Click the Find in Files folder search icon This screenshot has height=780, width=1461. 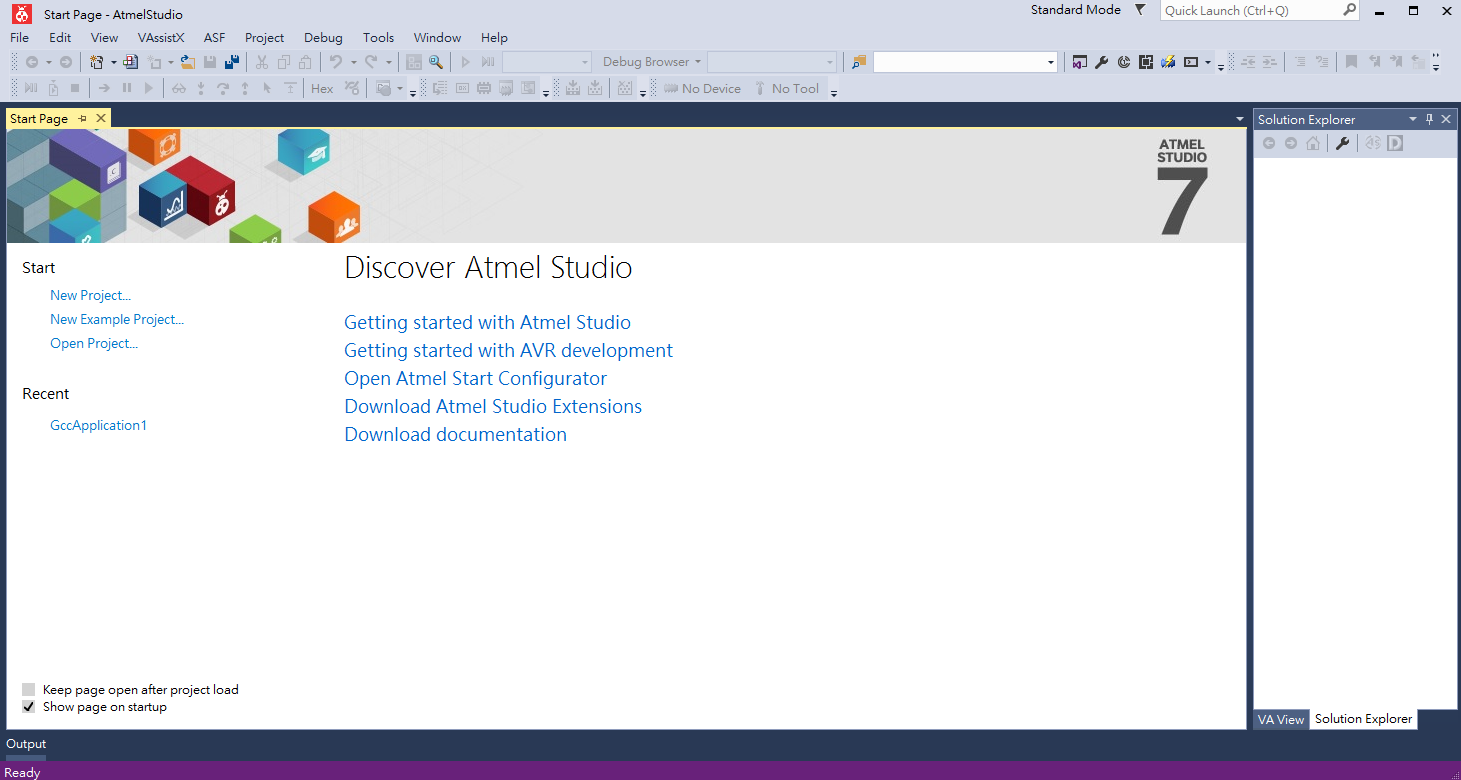[859, 62]
